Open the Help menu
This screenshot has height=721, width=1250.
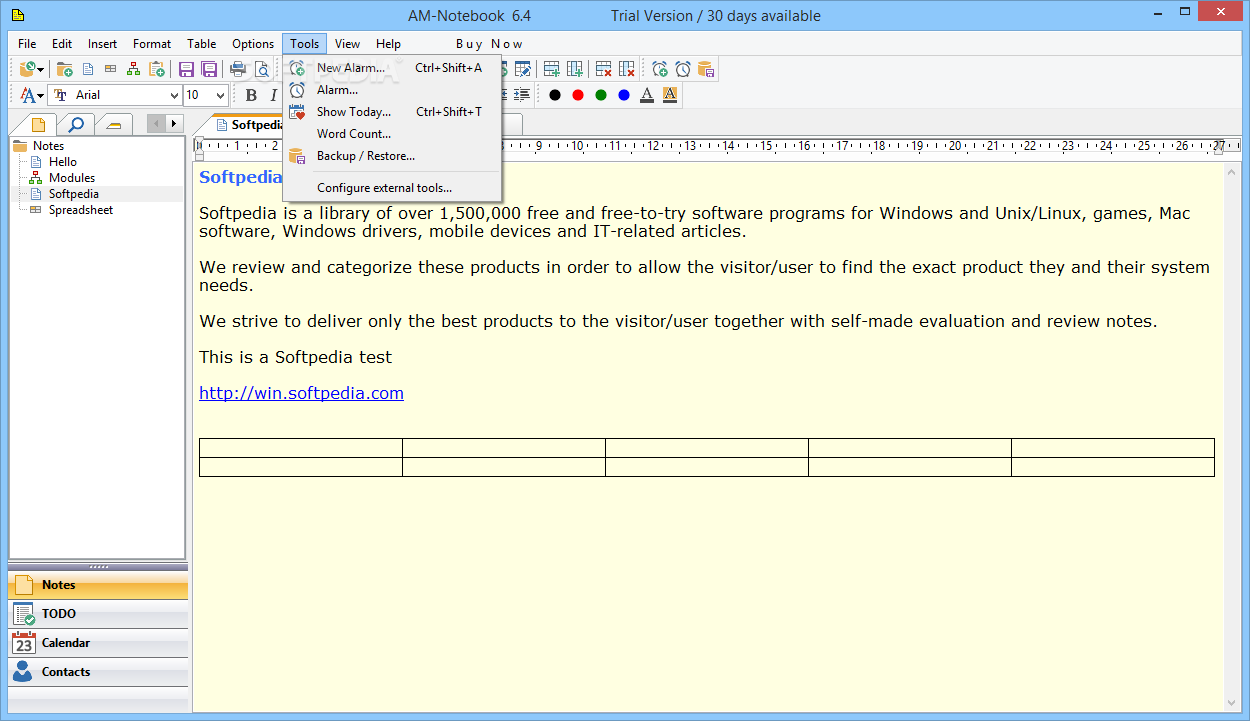click(389, 44)
